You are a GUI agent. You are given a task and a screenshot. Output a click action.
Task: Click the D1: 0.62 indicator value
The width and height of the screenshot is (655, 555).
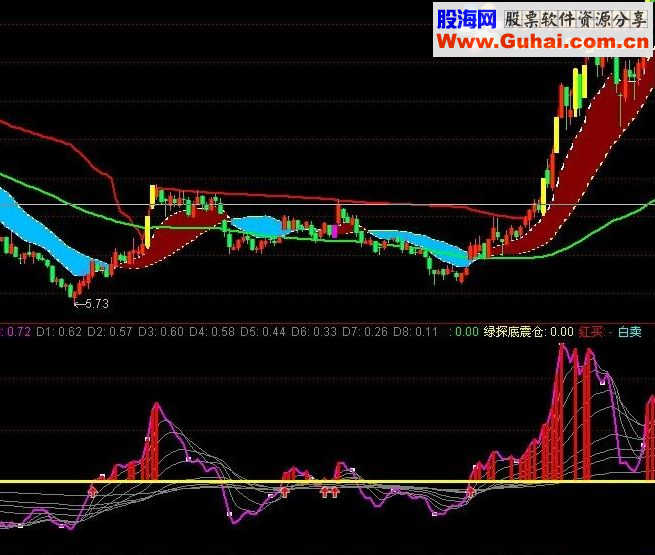(x=59, y=332)
